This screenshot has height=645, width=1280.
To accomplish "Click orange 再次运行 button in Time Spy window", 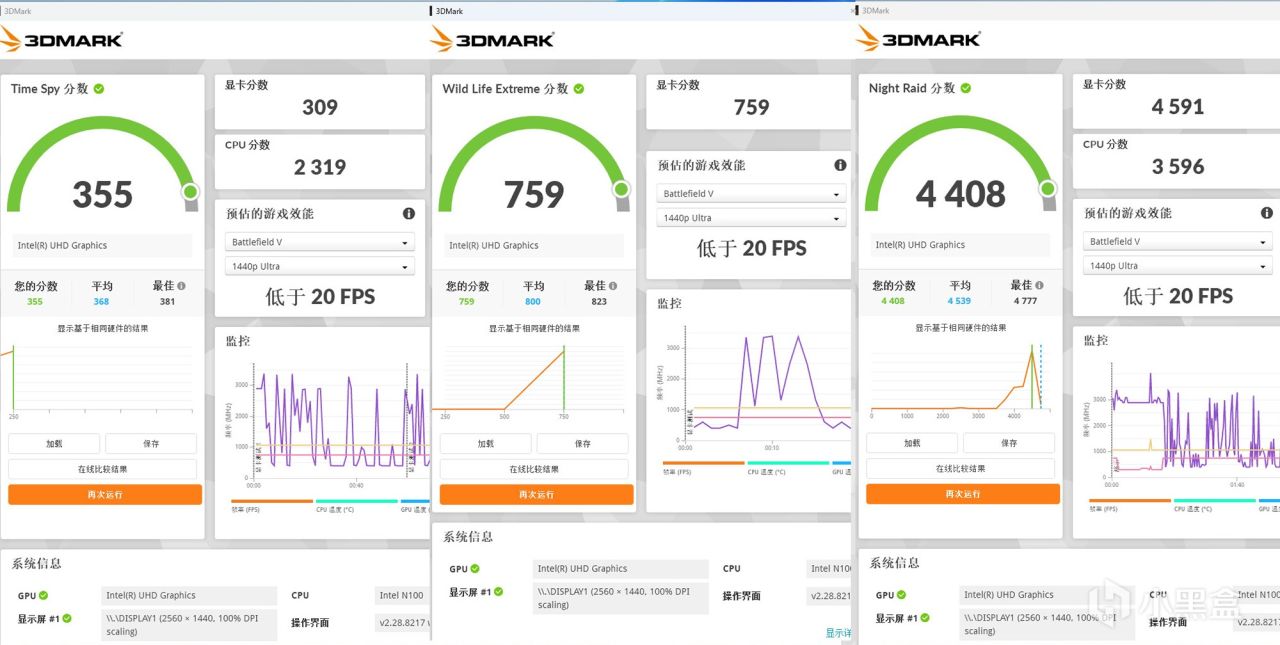I will [x=105, y=494].
